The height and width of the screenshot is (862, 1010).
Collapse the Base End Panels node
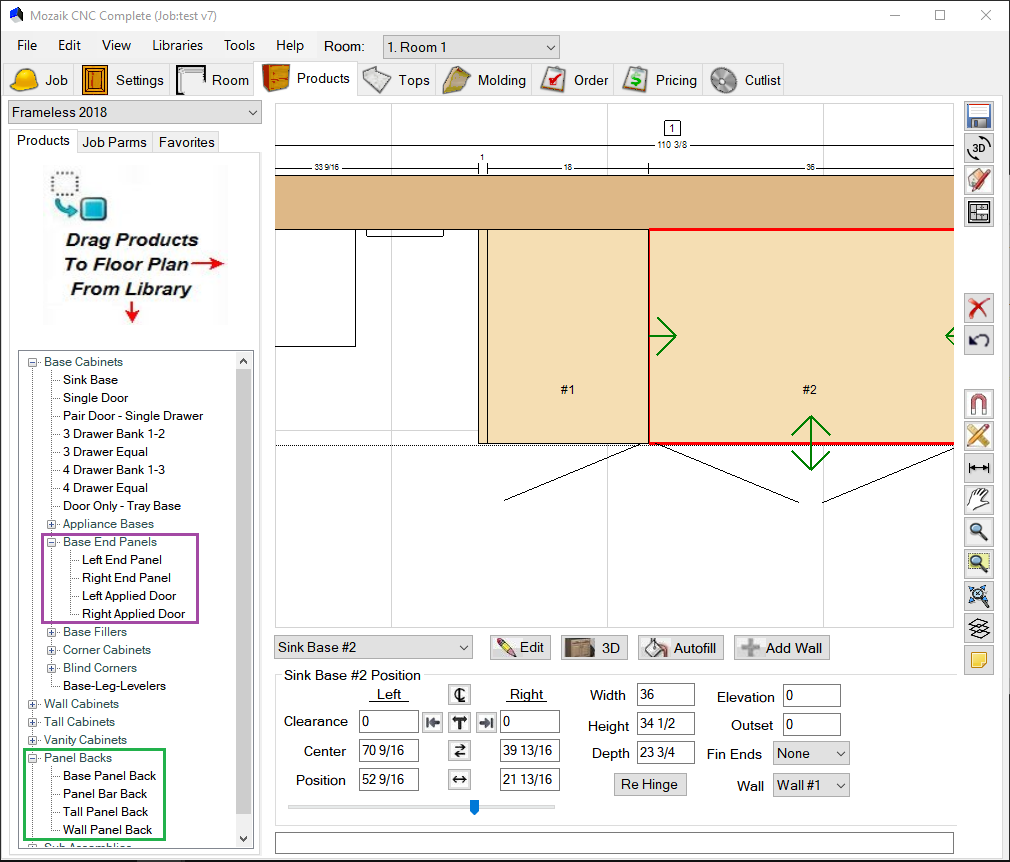tap(52, 542)
